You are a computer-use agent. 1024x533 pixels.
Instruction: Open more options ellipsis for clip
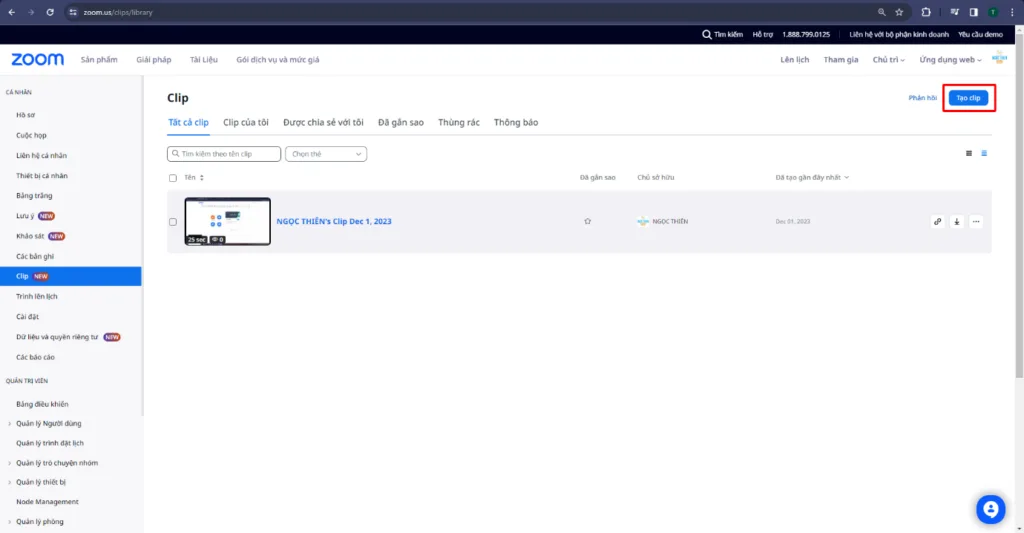(x=976, y=222)
